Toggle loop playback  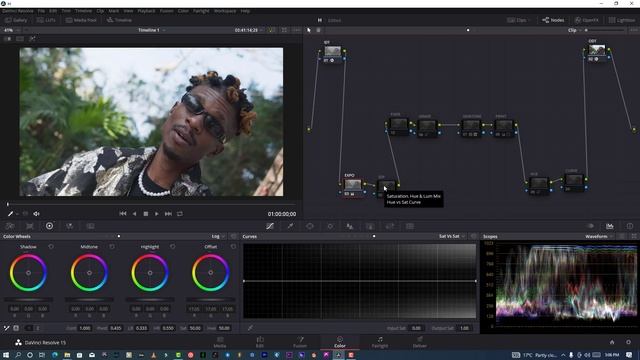tap(180, 213)
